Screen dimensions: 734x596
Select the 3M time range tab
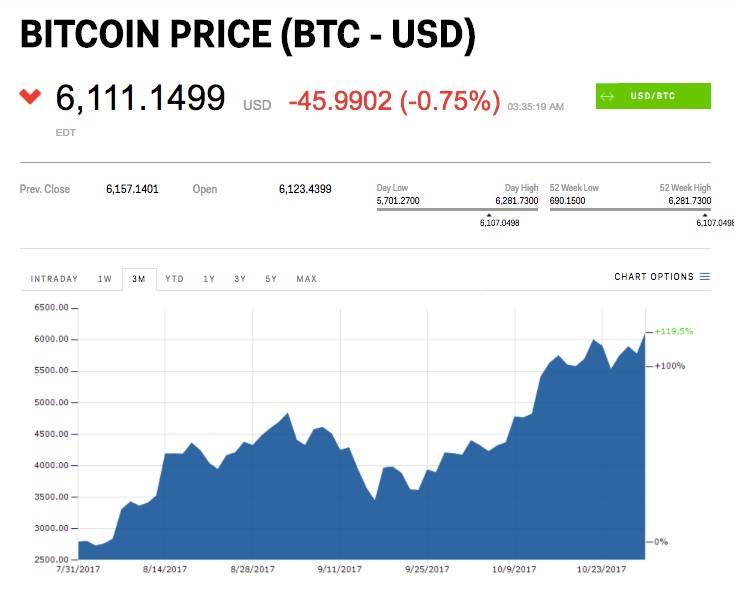[x=138, y=279]
